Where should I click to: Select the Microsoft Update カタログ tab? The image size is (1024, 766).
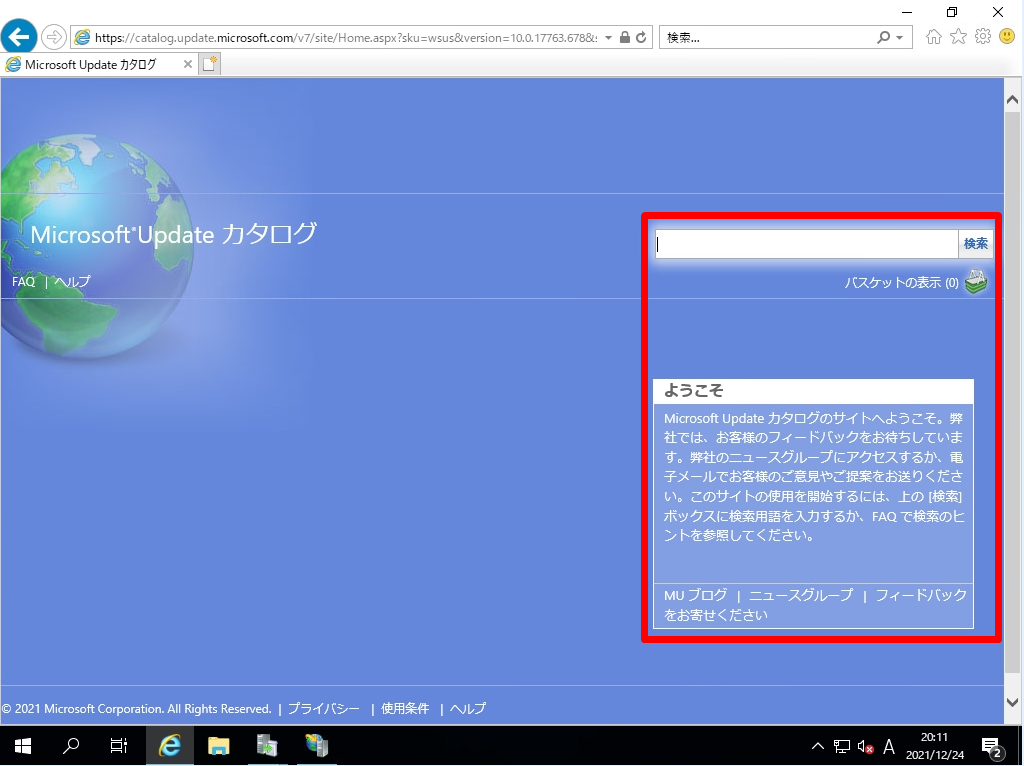pos(91,64)
